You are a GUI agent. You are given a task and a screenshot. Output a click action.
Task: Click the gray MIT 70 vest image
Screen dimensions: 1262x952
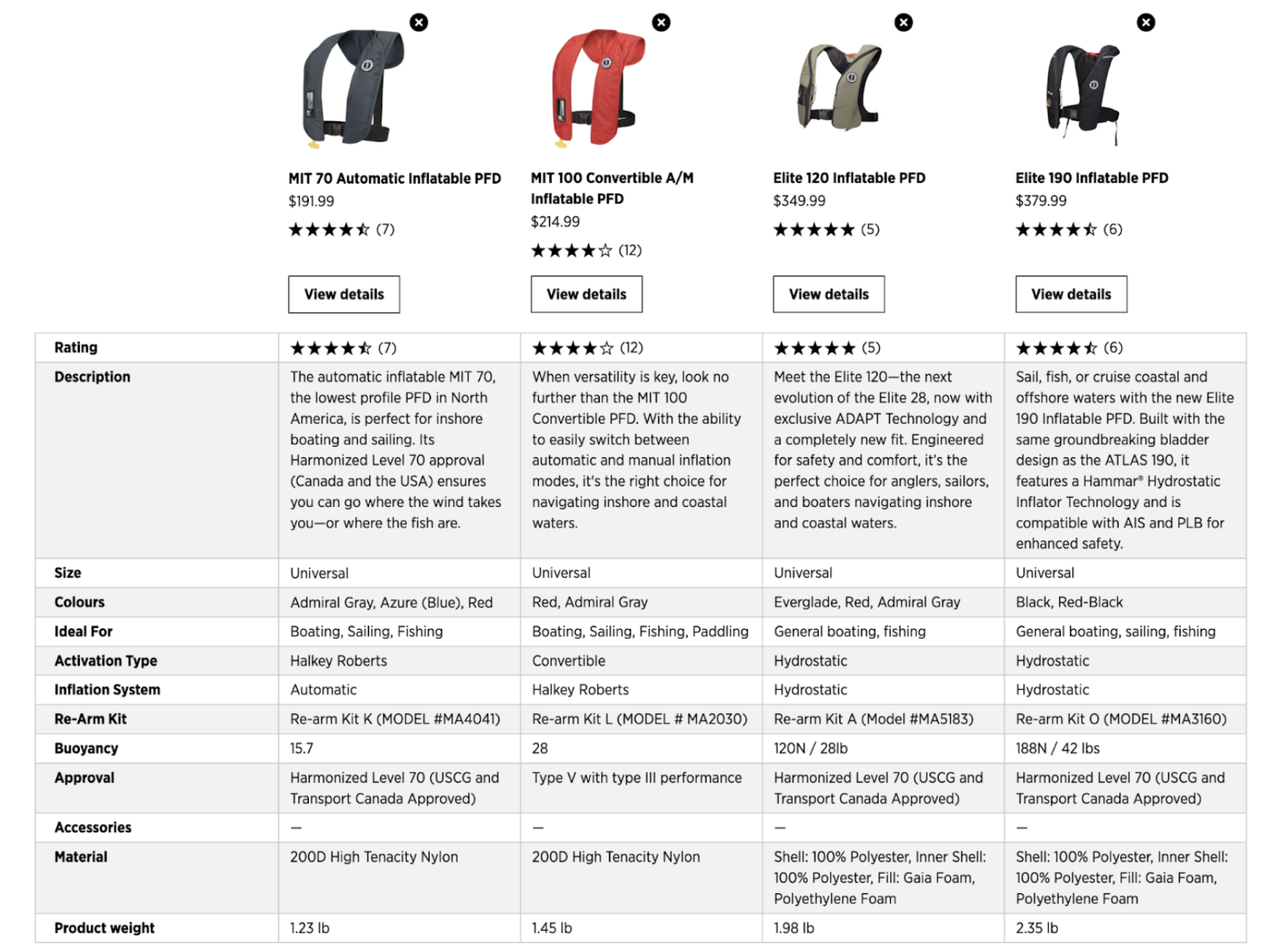coord(351,88)
